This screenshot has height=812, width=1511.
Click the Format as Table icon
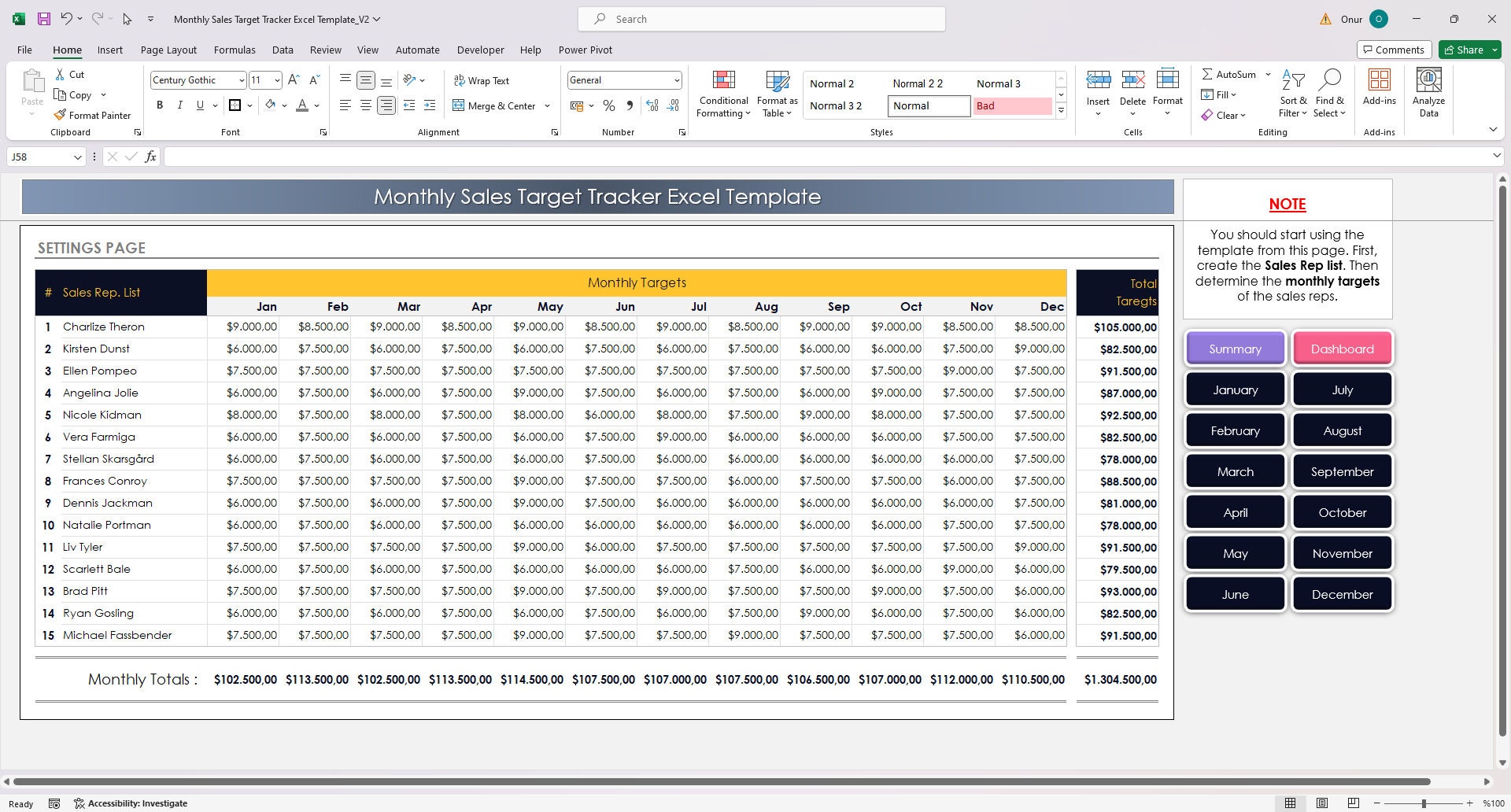[777, 87]
